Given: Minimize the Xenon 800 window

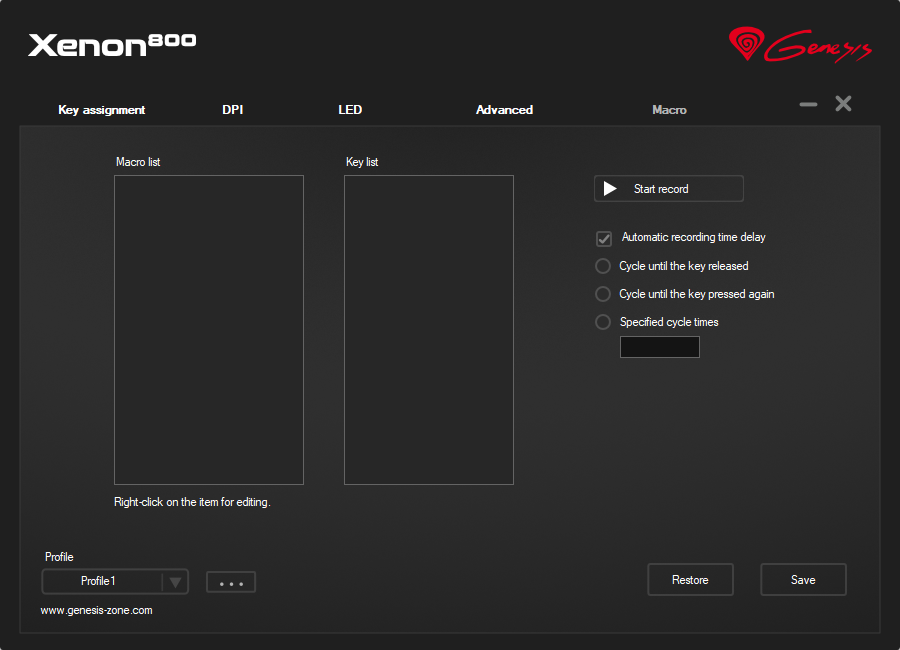Looking at the screenshot, I should [808, 105].
